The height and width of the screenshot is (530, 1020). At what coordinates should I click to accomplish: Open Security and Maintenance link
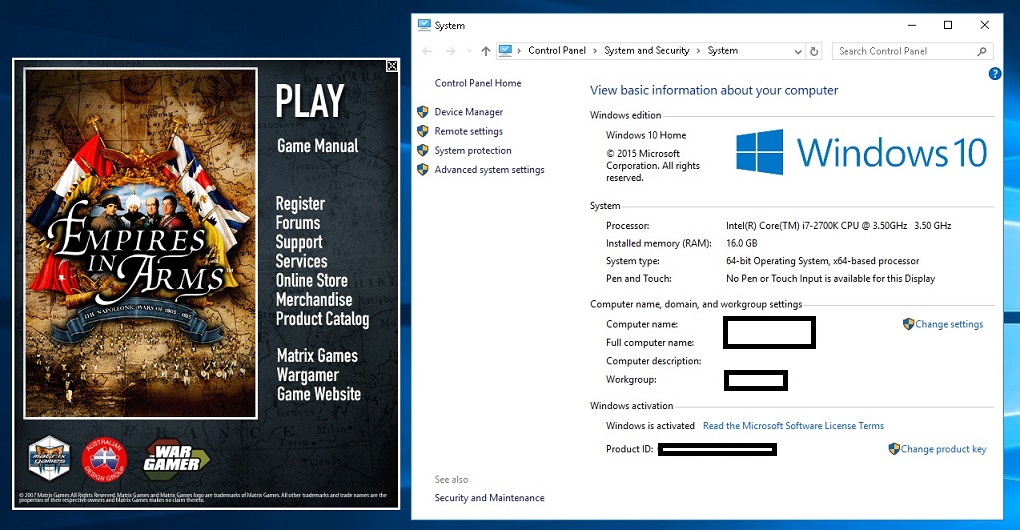[x=489, y=497]
